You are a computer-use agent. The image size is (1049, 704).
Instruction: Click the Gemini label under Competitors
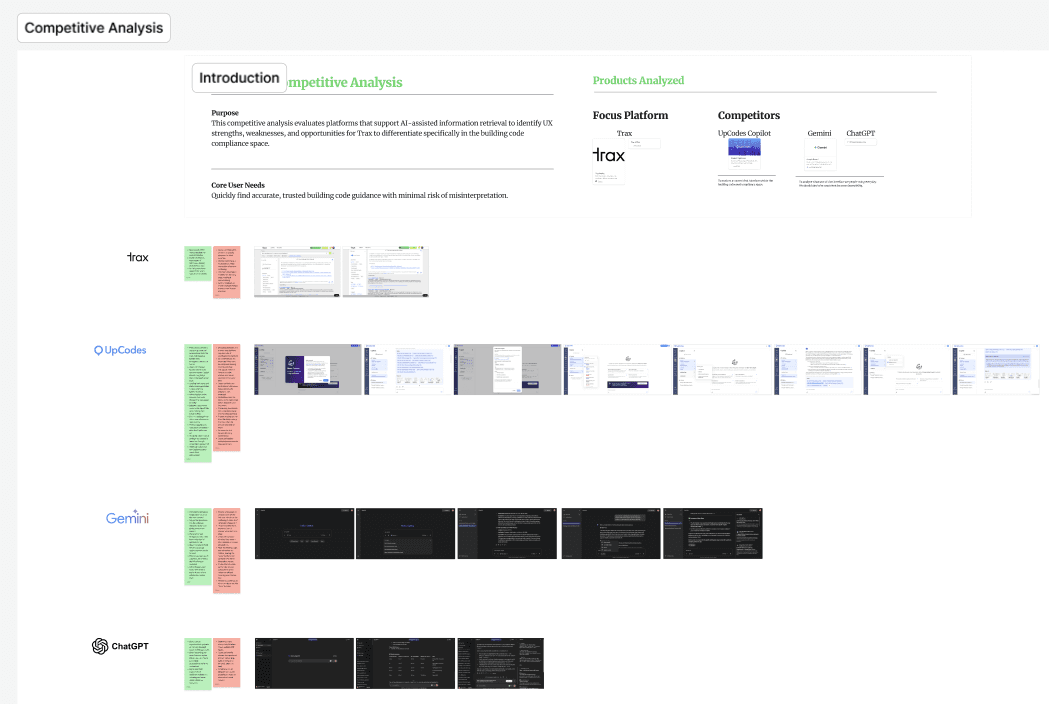tap(819, 133)
